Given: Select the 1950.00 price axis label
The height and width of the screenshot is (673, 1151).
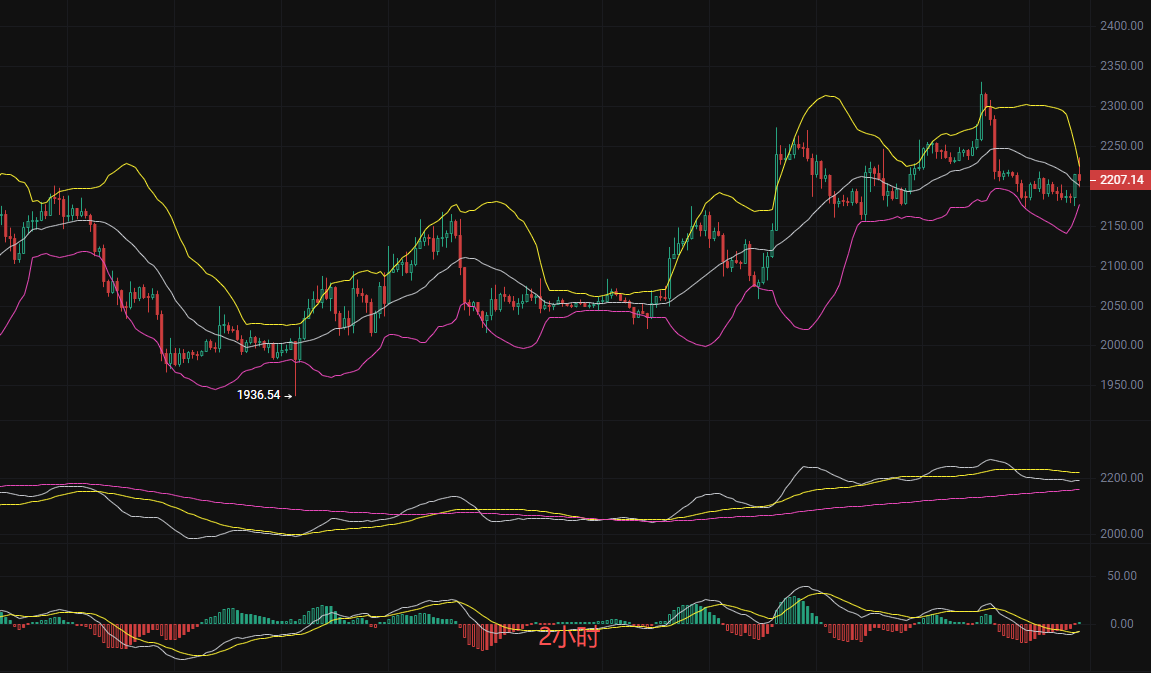Looking at the screenshot, I should click(x=1120, y=385).
